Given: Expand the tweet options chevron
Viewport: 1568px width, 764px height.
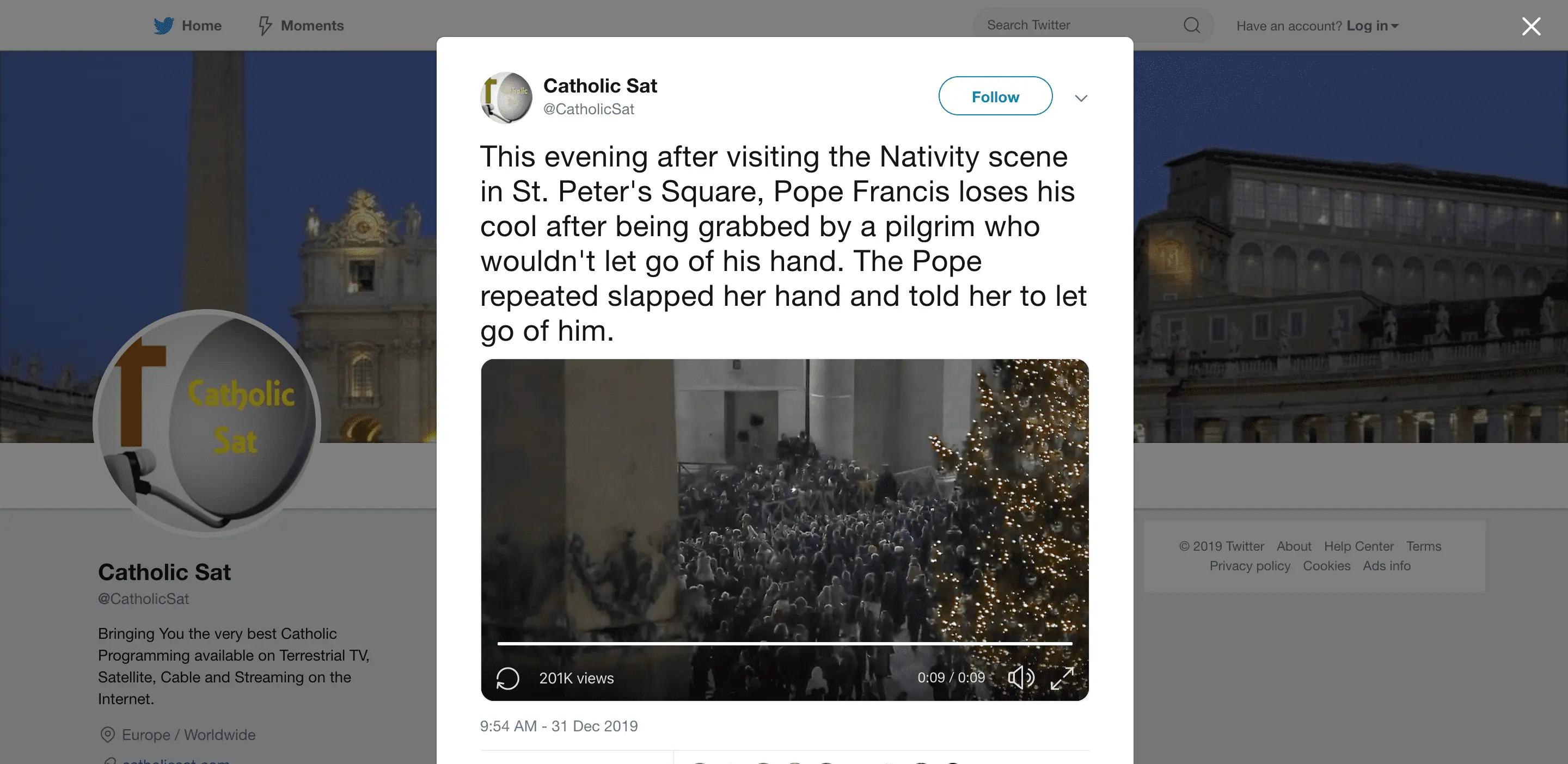Looking at the screenshot, I should [1080, 98].
